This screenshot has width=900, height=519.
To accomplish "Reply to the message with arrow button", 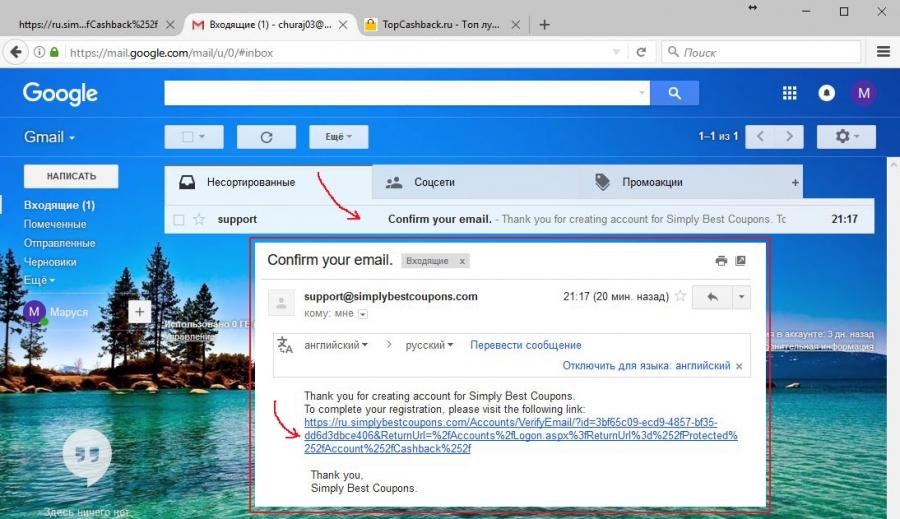I will (712, 297).
